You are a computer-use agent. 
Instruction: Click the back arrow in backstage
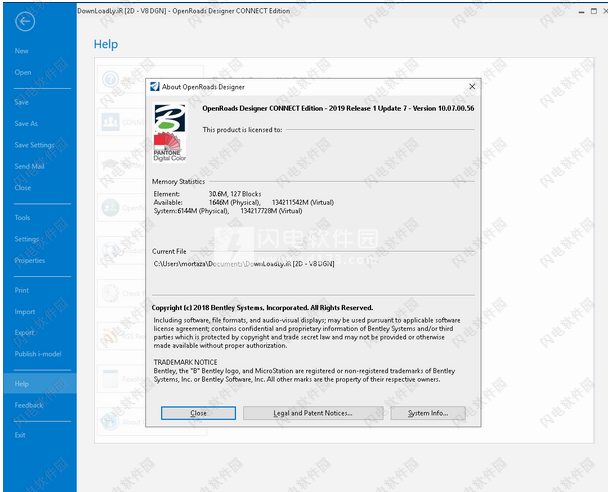[x=25, y=21]
